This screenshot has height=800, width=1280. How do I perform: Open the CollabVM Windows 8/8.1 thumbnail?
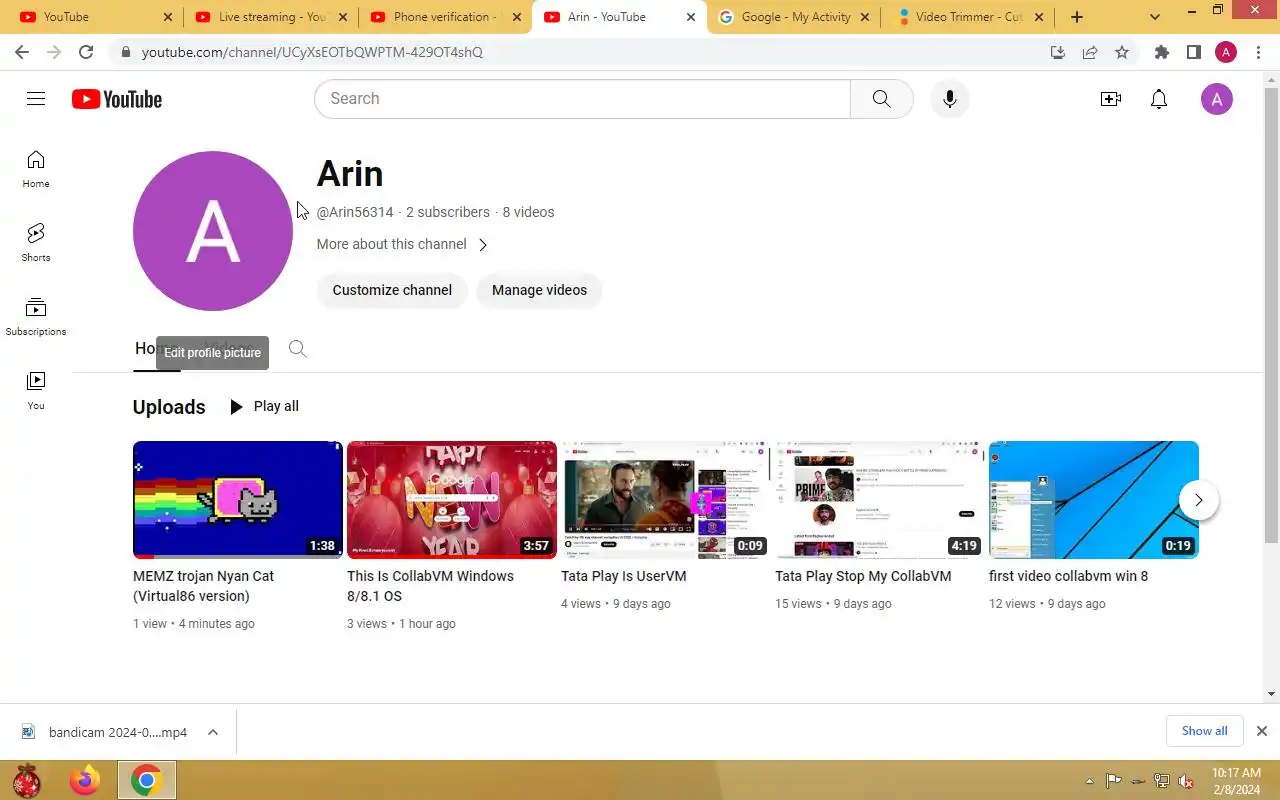[452, 499]
